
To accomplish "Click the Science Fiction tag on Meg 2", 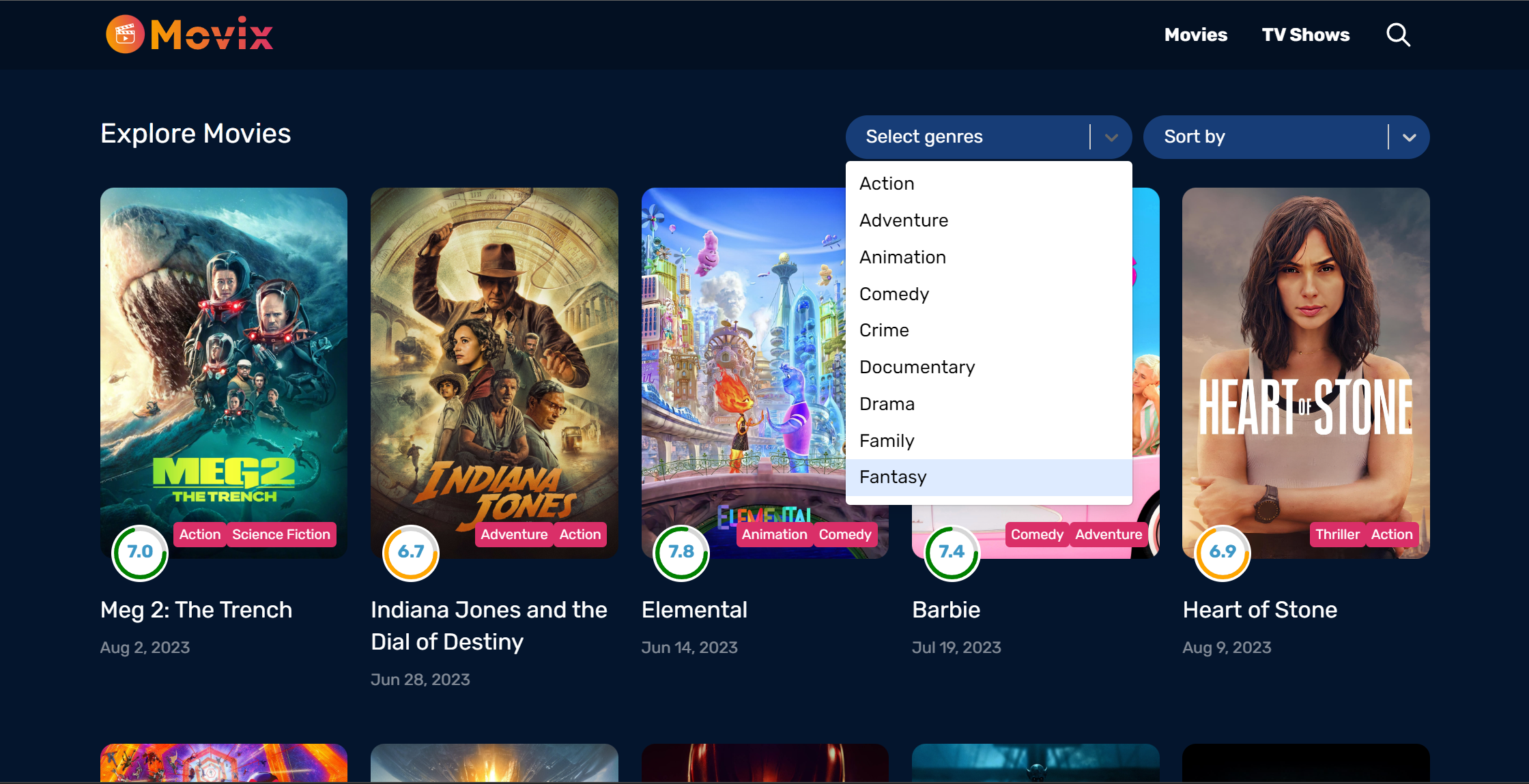I will (281, 534).
